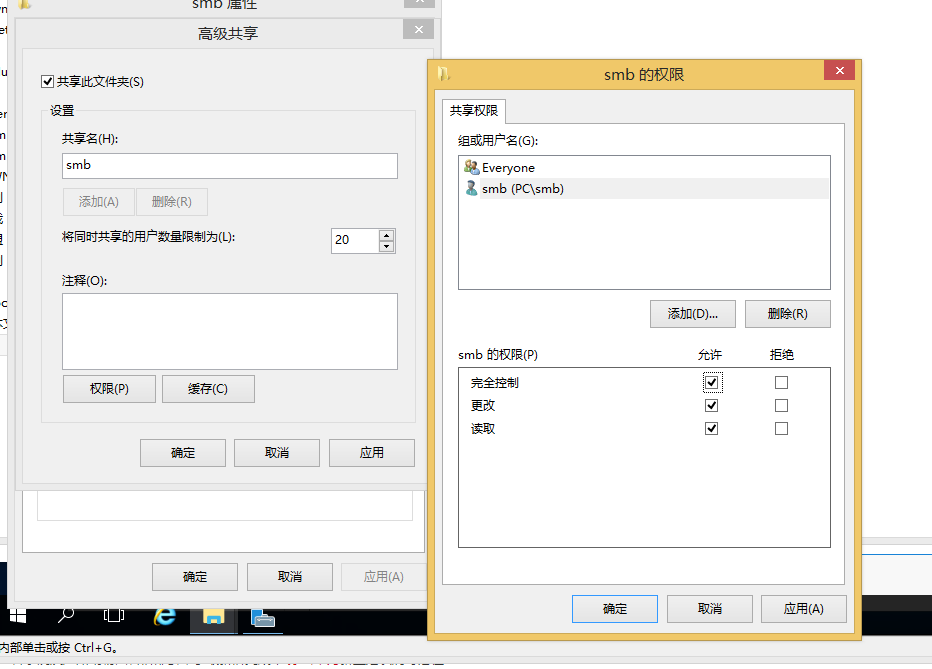Open Server Manager taskbar icon
Screen dimensions: 932x669
click(x=262, y=617)
